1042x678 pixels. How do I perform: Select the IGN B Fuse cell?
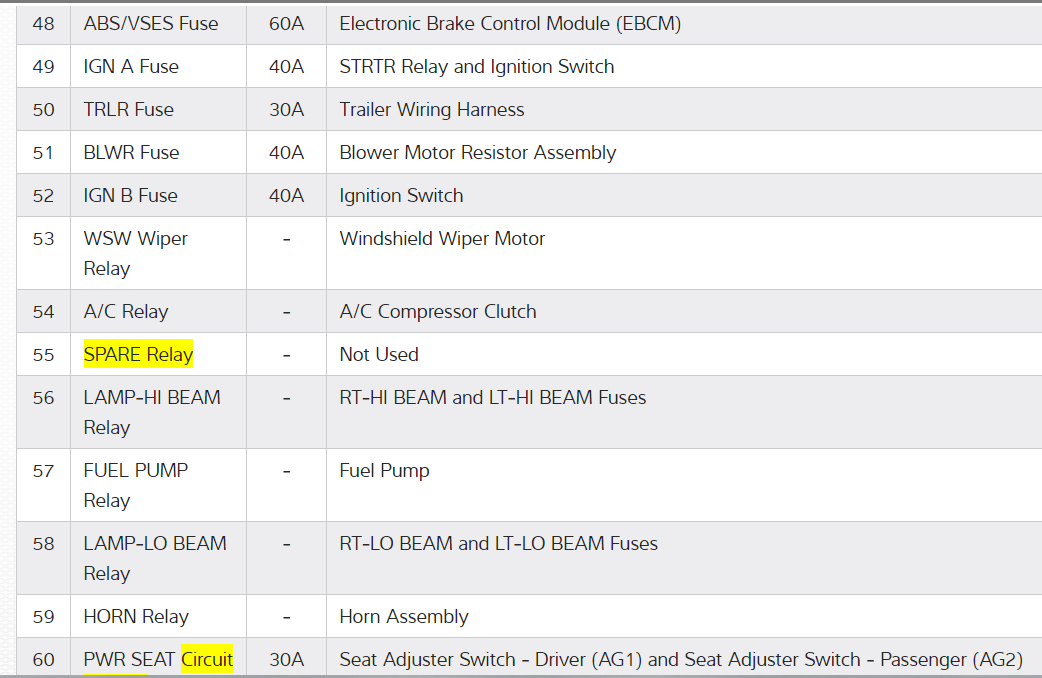[131, 195]
